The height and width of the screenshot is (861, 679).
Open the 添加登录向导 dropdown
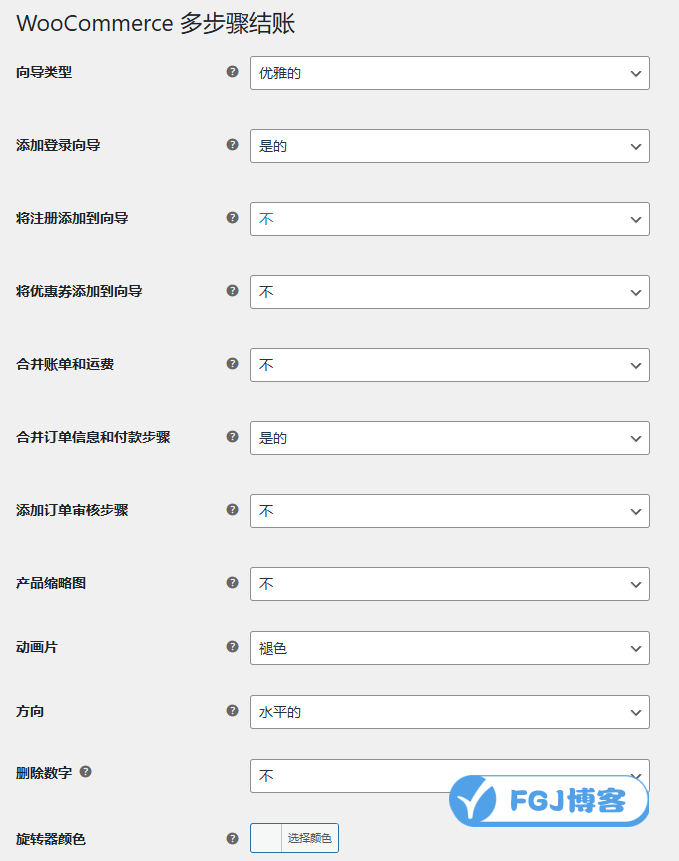pyautogui.click(x=450, y=146)
